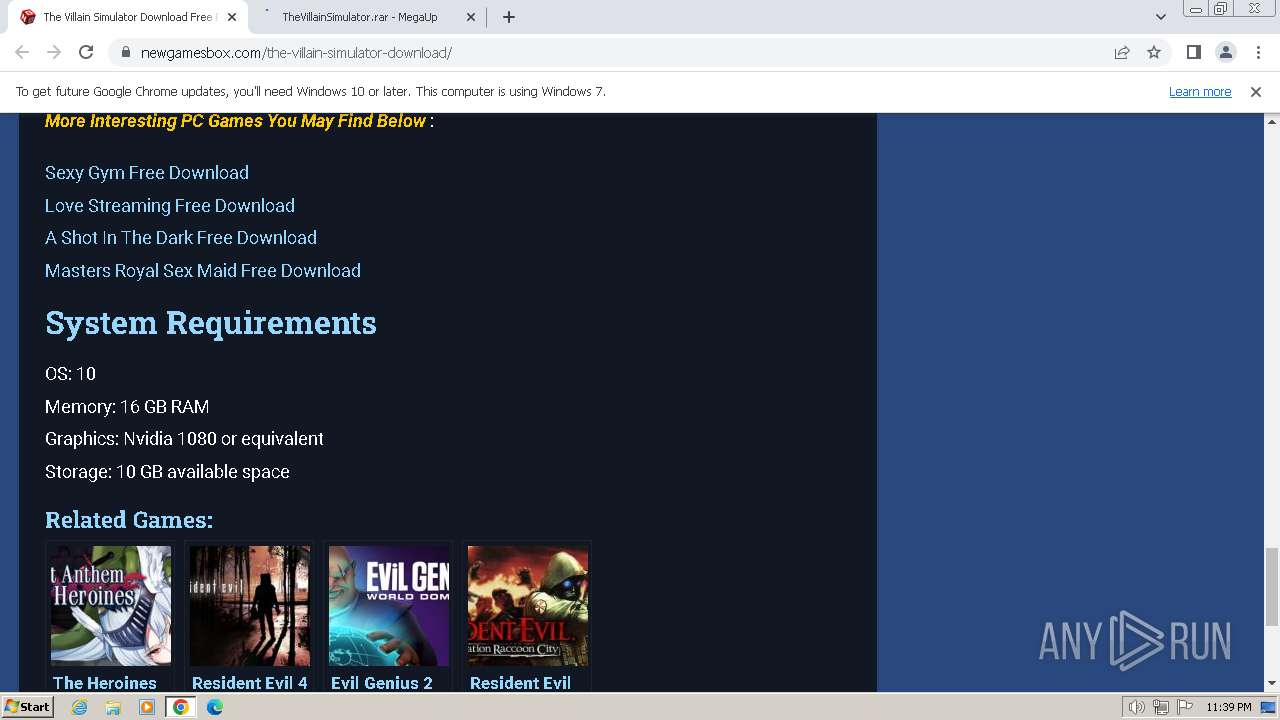1280x720 pixels.
Task: Select the 'Related Games:' heading
Action: point(129,520)
